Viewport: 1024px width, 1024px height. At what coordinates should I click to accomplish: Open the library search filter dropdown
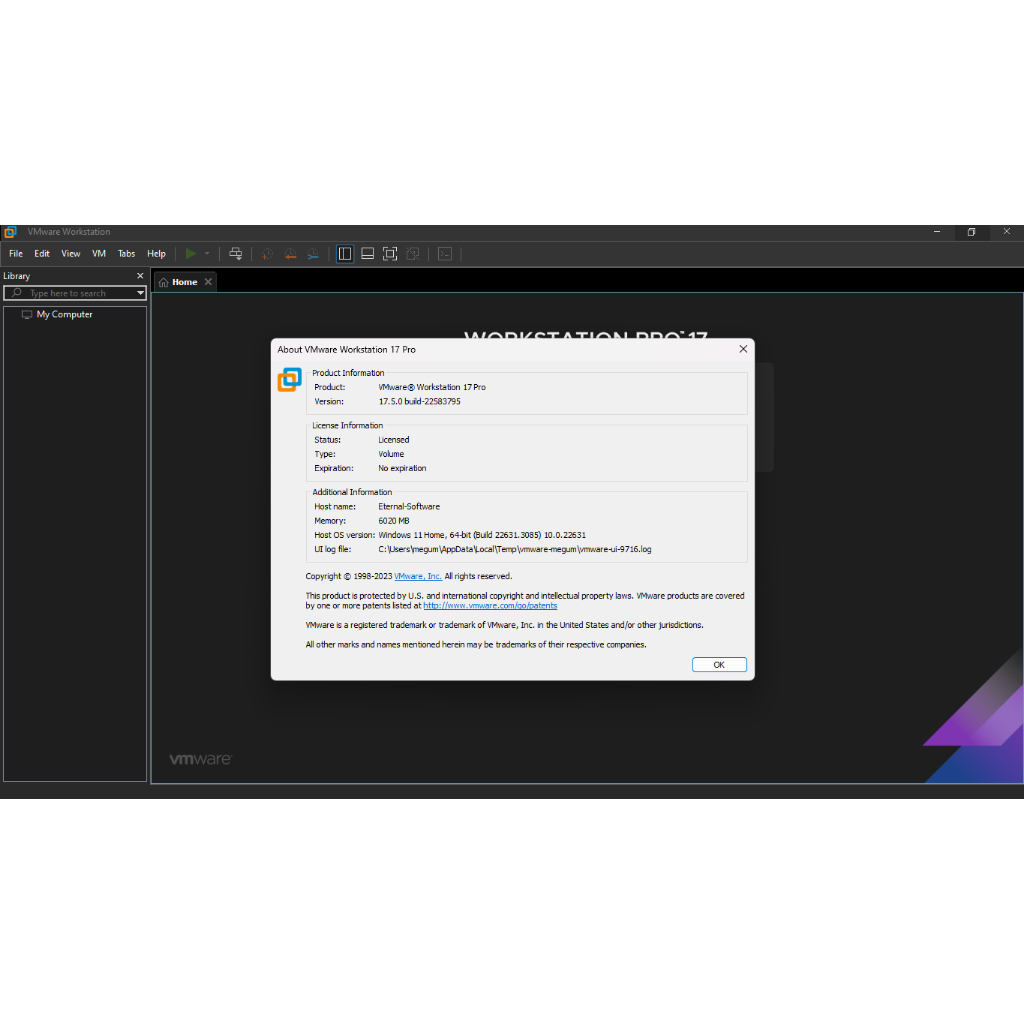coord(140,293)
